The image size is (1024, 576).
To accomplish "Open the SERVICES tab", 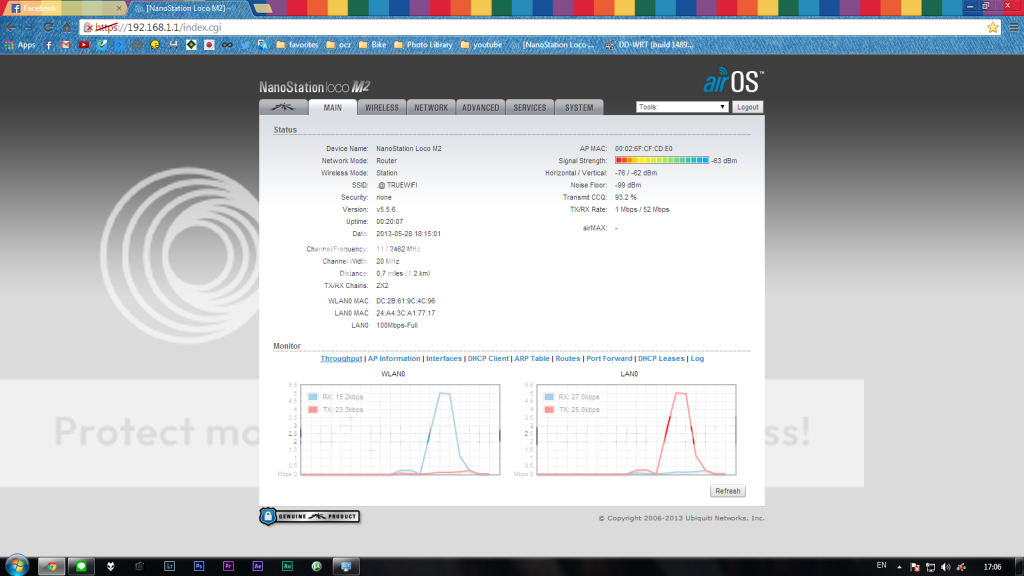I will click(530, 108).
